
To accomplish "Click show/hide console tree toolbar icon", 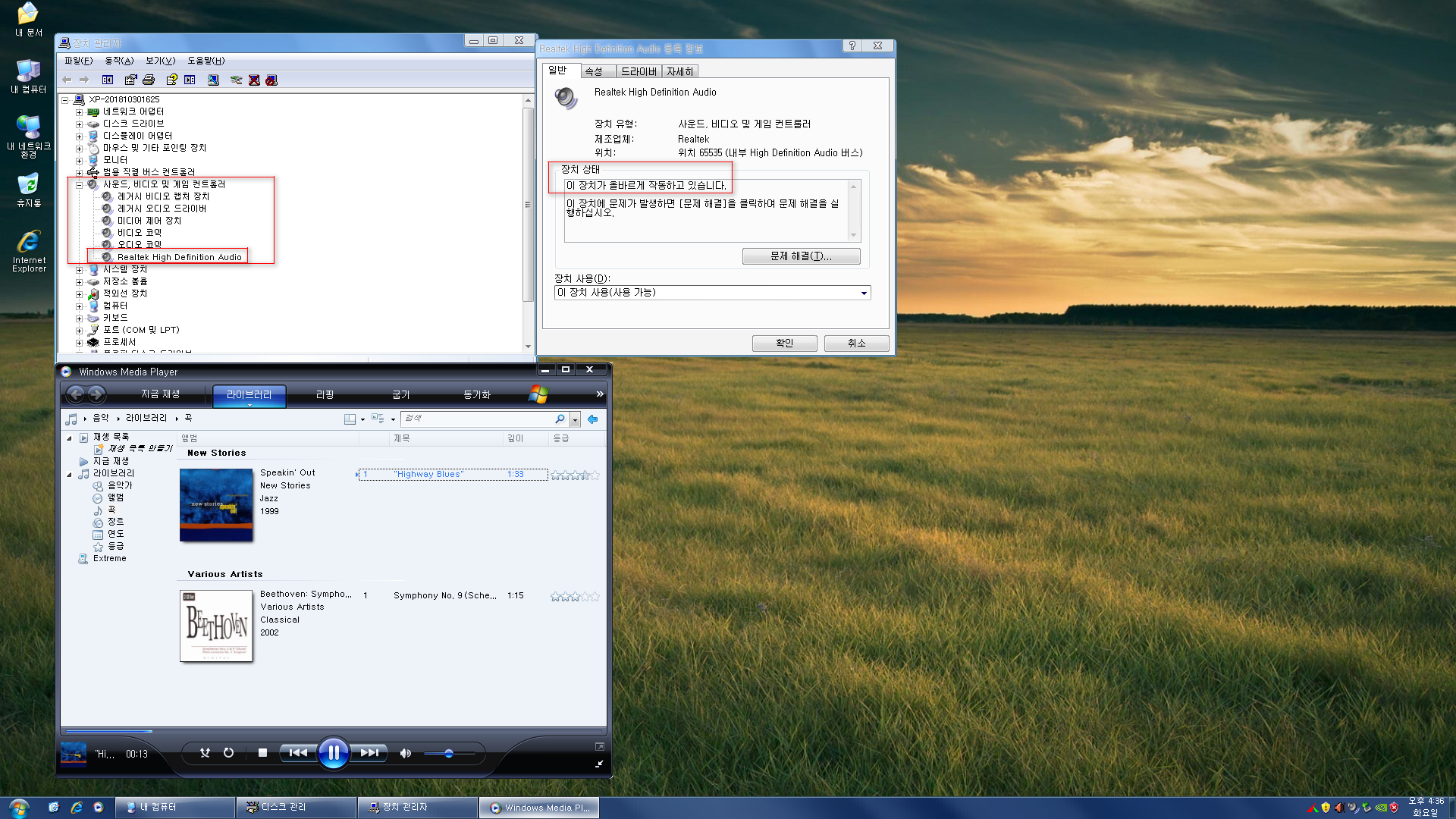I will 108,80.
